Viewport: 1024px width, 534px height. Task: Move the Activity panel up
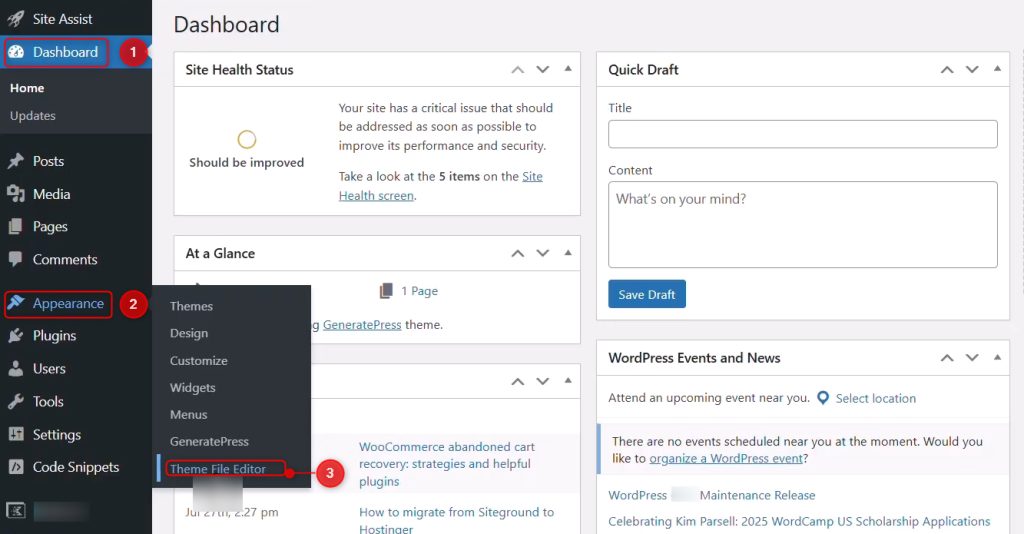tap(517, 381)
